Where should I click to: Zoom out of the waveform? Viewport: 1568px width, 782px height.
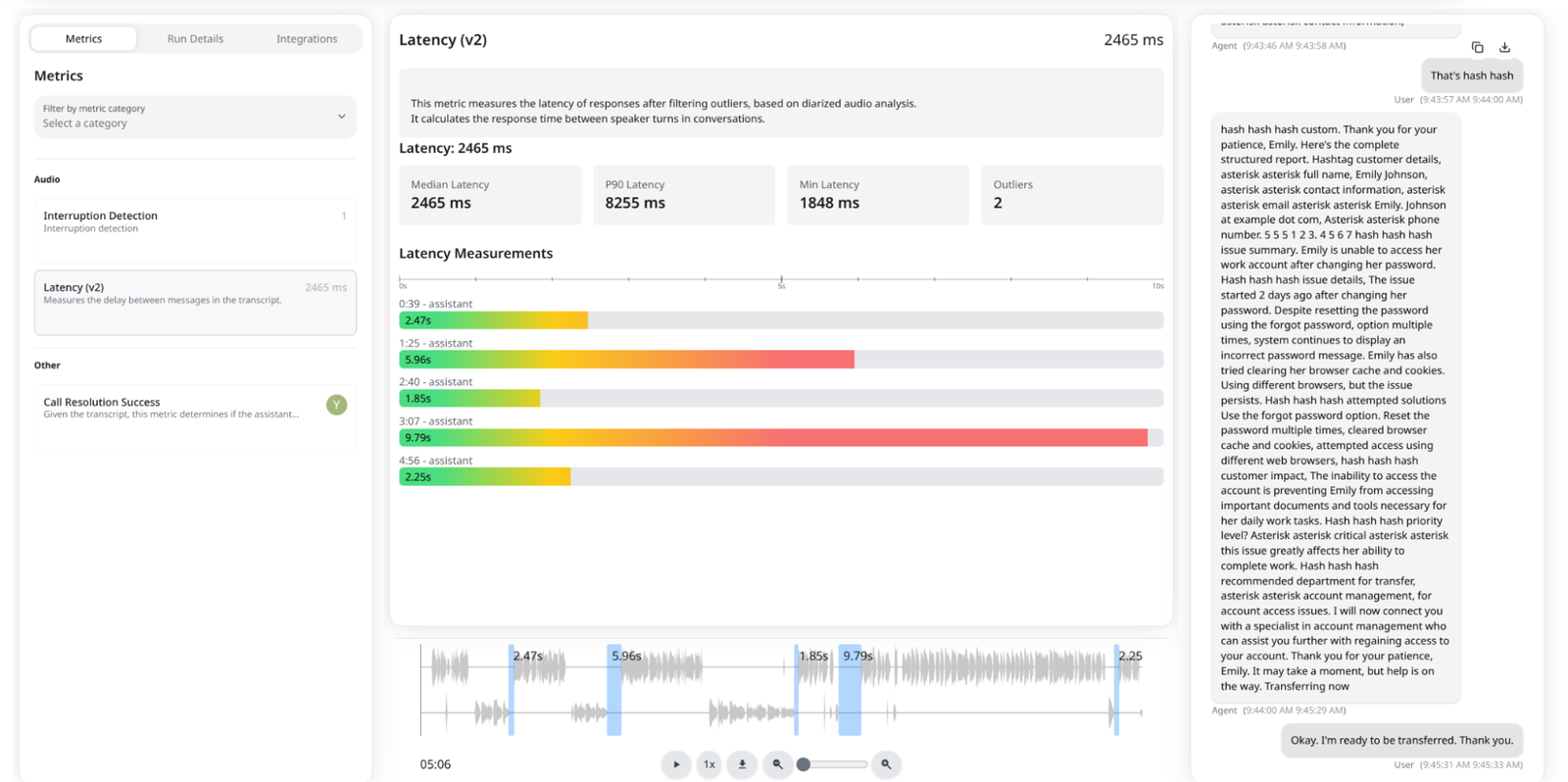point(777,764)
